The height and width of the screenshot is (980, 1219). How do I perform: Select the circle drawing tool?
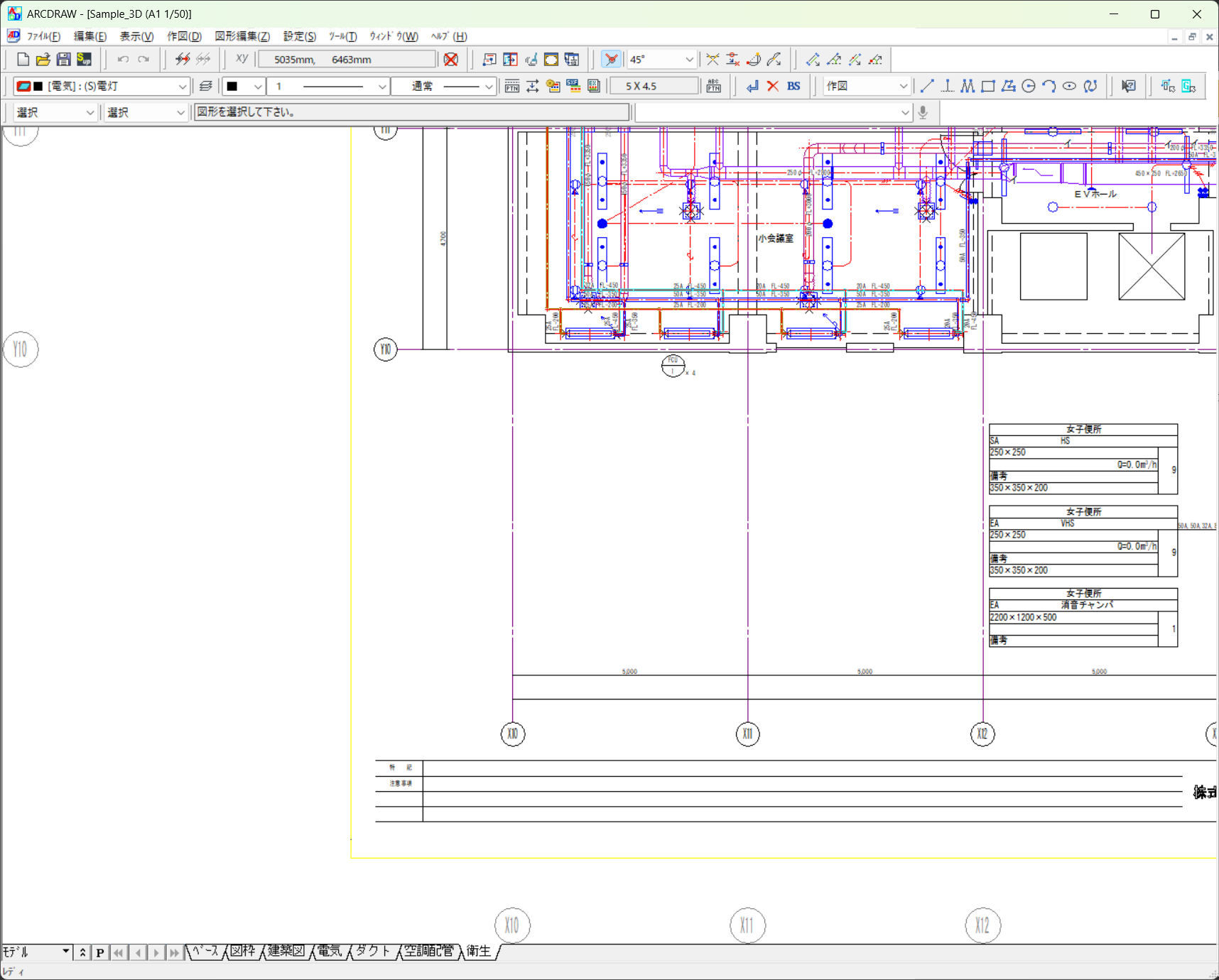(1029, 86)
